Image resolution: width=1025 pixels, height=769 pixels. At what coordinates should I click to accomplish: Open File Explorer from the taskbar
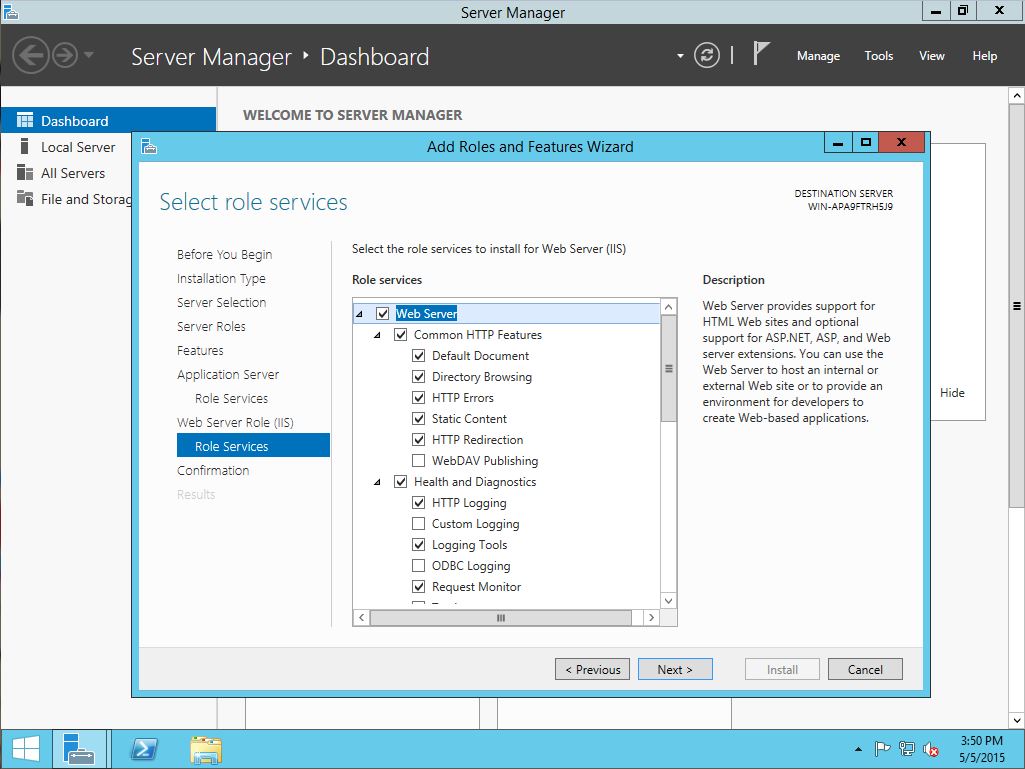pos(206,749)
